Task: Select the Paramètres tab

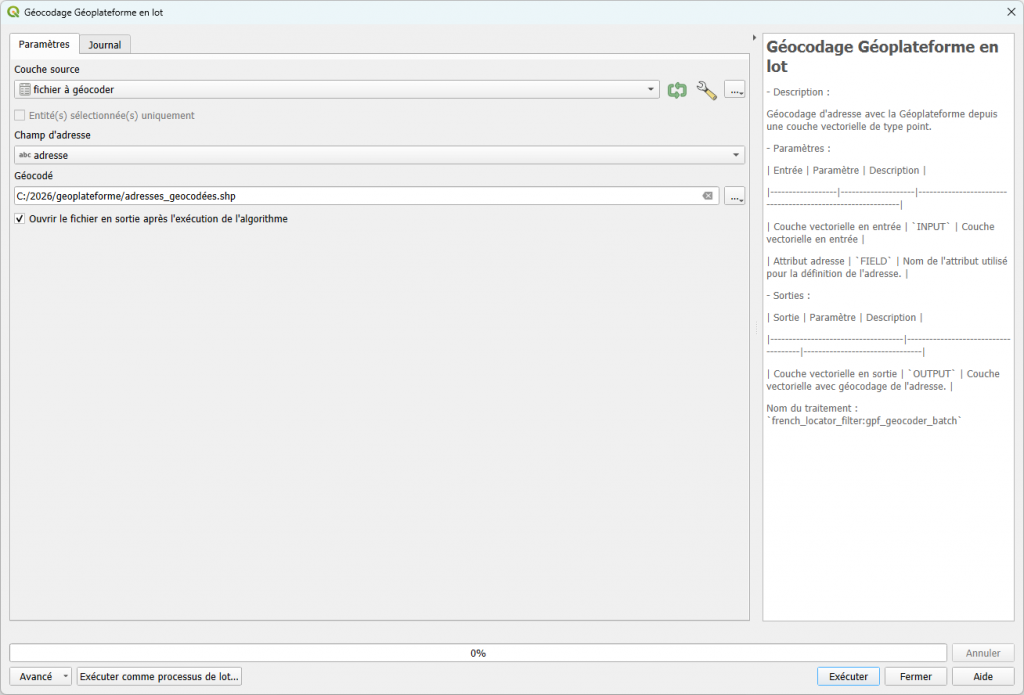Action: pyautogui.click(x=44, y=44)
